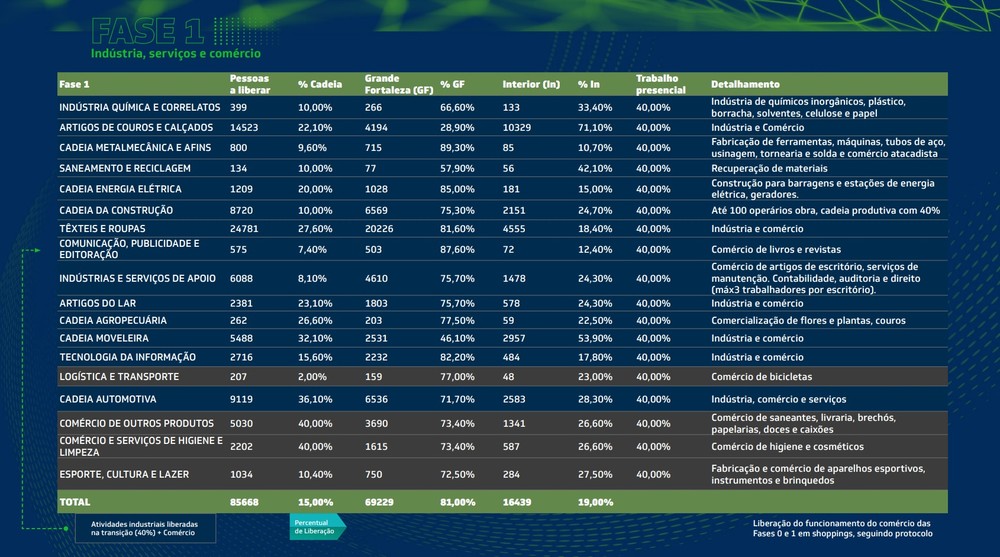This screenshot has height=557, width=1000.
Task: Click the "FASE 1" title heading
Action: point(147,31)
